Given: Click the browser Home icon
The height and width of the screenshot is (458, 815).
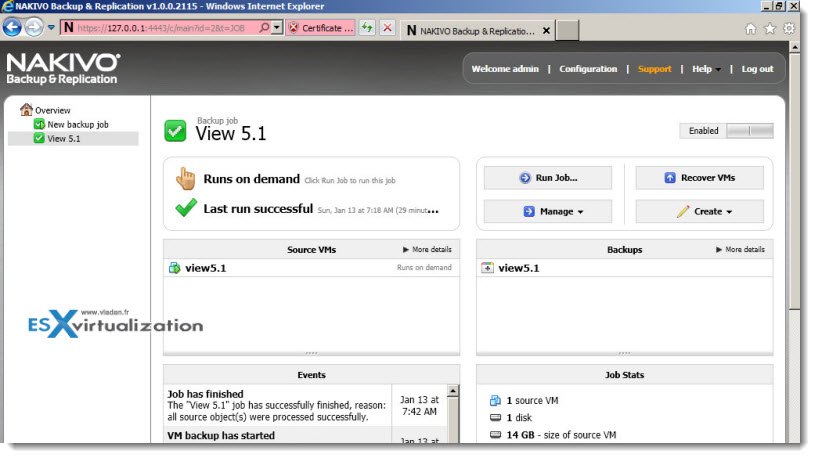Looking at the screenshot, I should tap(751, 29).
